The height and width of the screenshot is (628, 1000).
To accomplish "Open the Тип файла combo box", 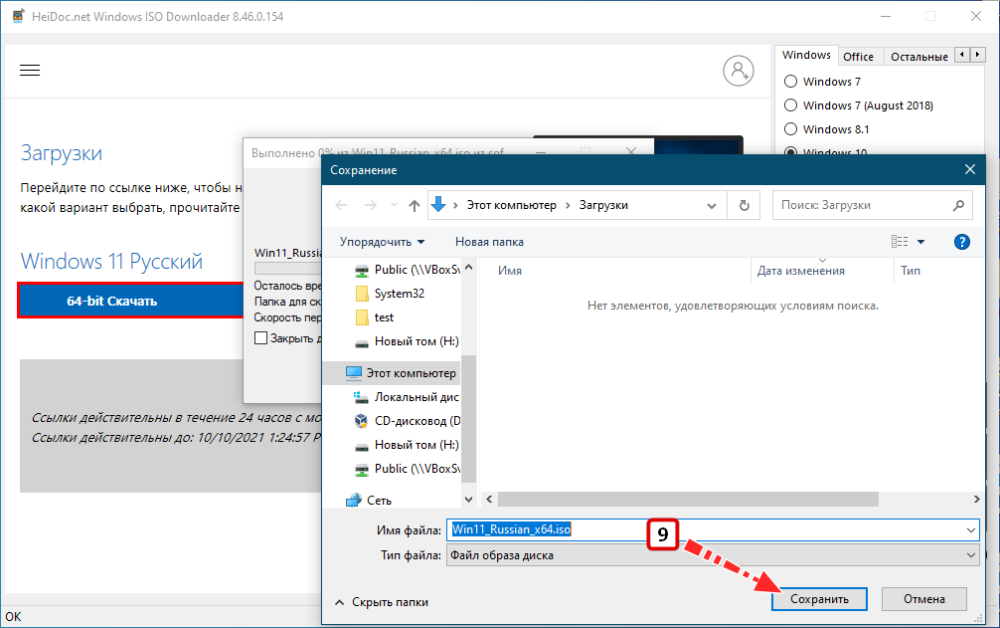I will click(x=712, y=555).
